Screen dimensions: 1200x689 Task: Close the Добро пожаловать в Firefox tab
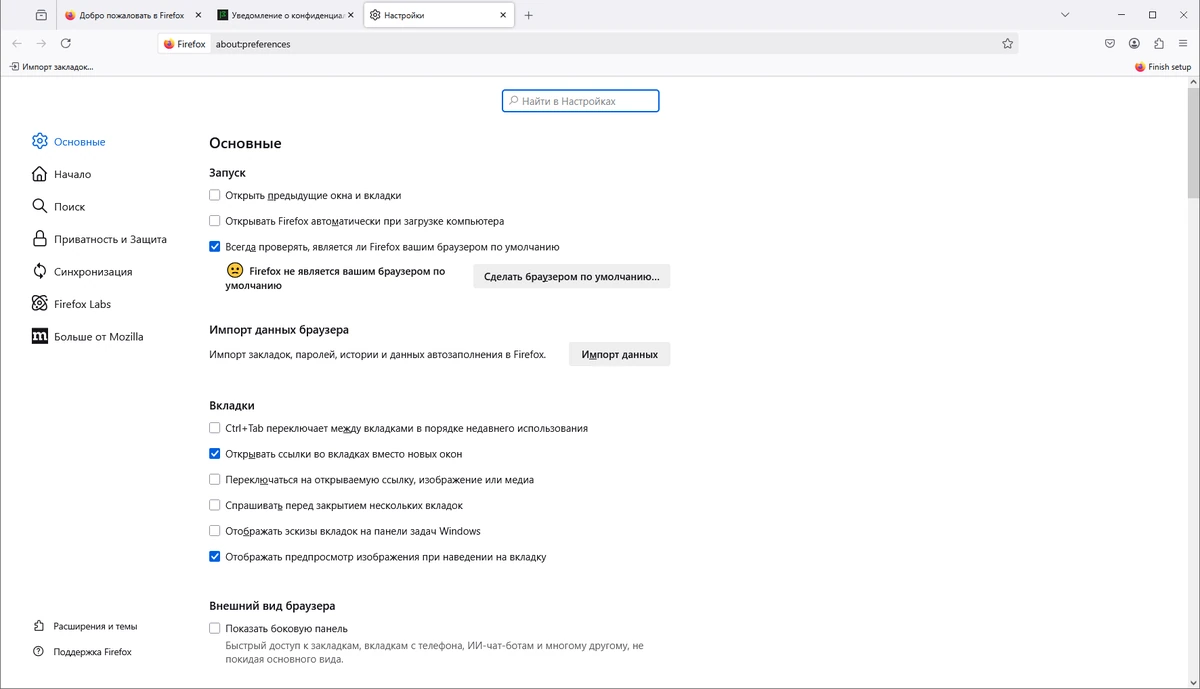[196, 15]
